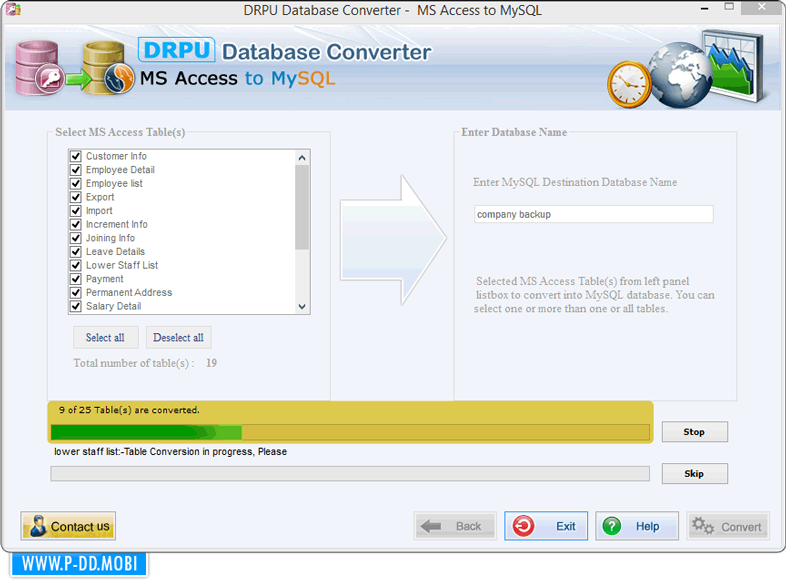The height and width of the screenshot is (580, 786).
Task: Click the clock icon in the banner
Action: tap(629, 85)
